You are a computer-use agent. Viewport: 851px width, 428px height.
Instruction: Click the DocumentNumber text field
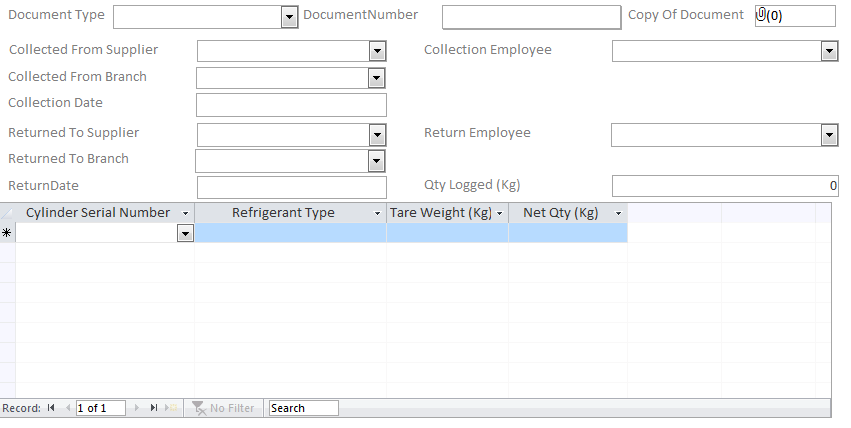pos(531,17)
